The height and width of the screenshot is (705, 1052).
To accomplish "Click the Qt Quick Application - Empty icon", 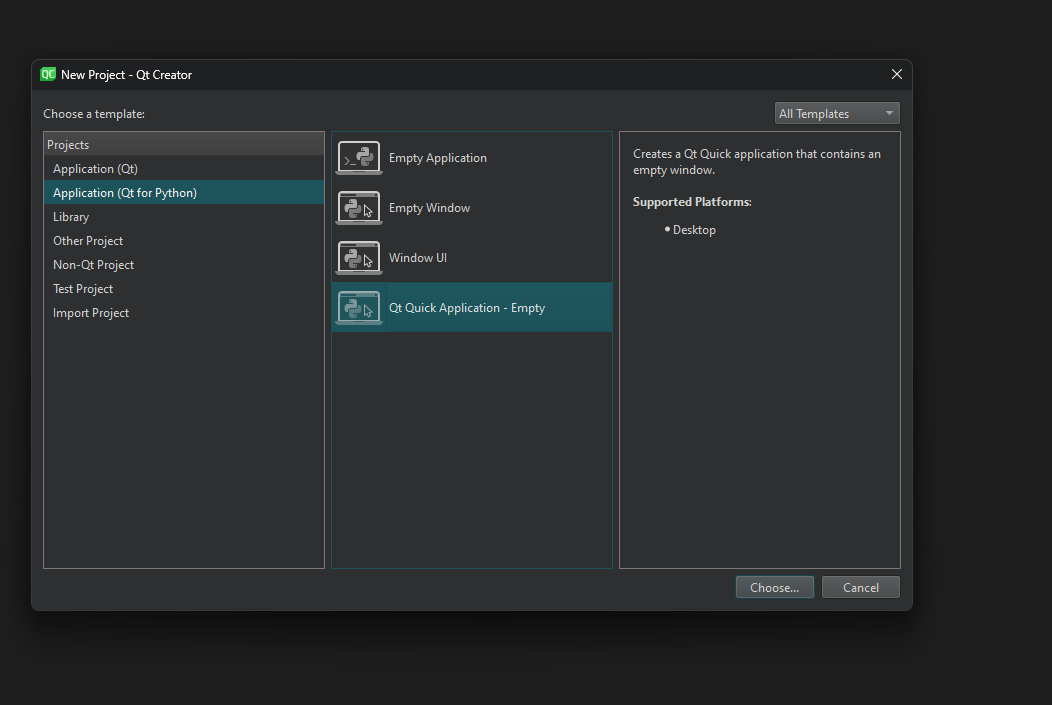I will point(359,308).
